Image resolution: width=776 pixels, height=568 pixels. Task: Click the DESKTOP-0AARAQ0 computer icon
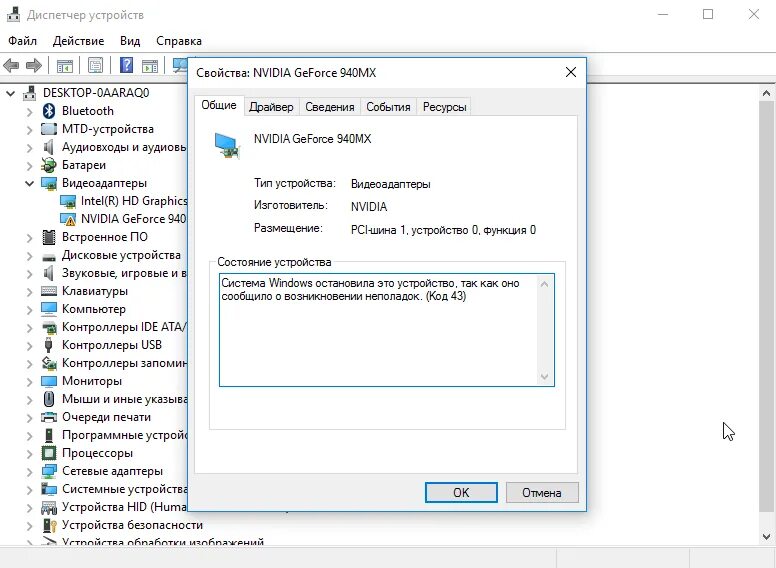(x=30, y=93)
